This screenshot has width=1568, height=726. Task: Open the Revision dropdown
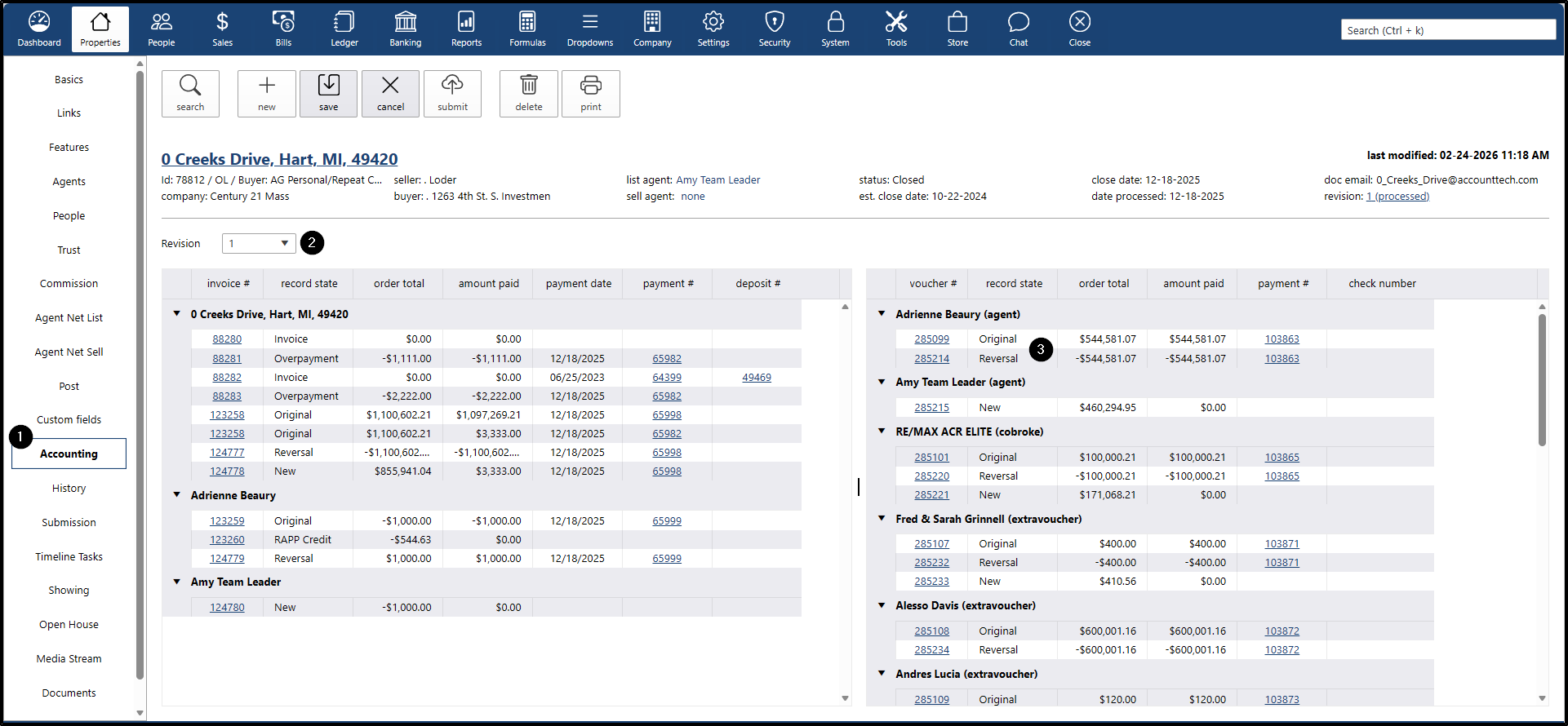[259, 243]
